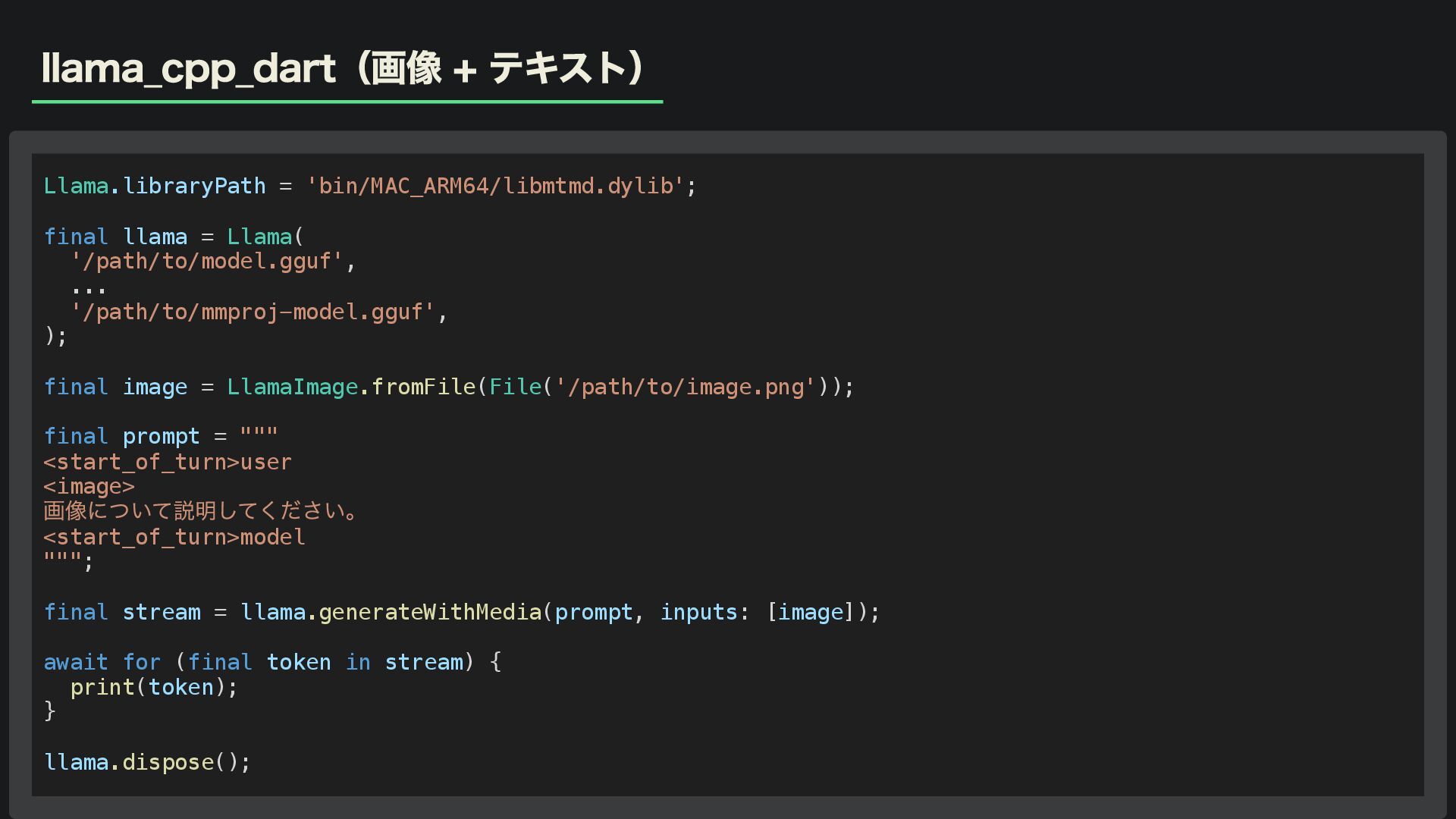Click the ellipsis line in Llama constructor
This screenshot has width=1456, height=819.
tap(89, 288)
